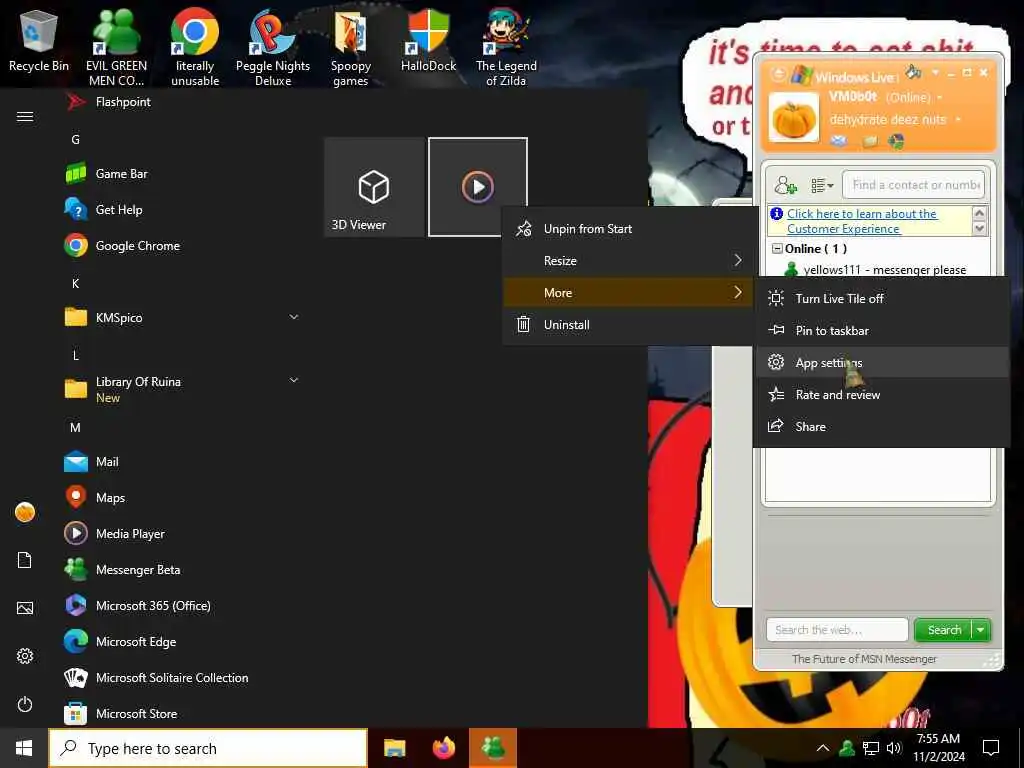Image resolution: width=1024 pixels, height=768 pixels.
Task: Choose Uninstall from context menu
Action: point(628,325)
